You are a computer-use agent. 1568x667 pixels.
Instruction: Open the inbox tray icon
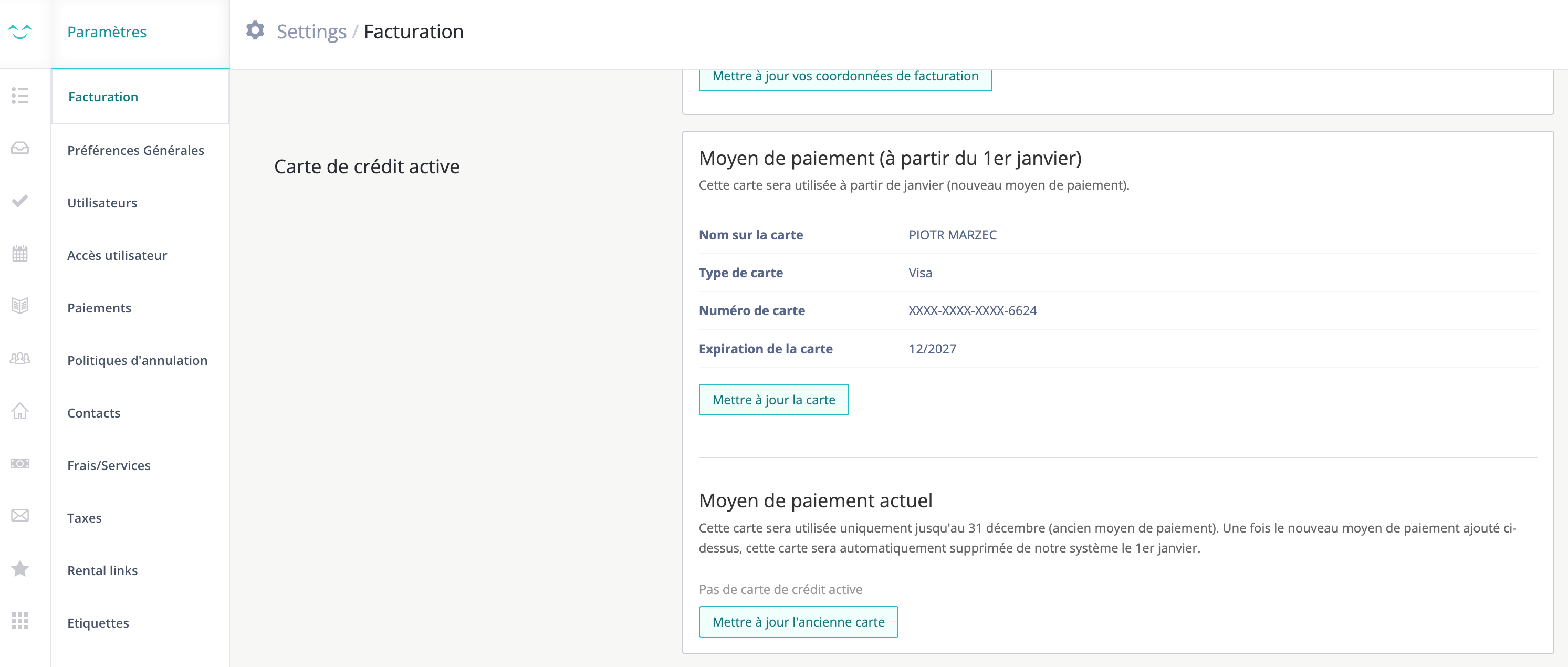pyautogui.click(x=19, y=148)
